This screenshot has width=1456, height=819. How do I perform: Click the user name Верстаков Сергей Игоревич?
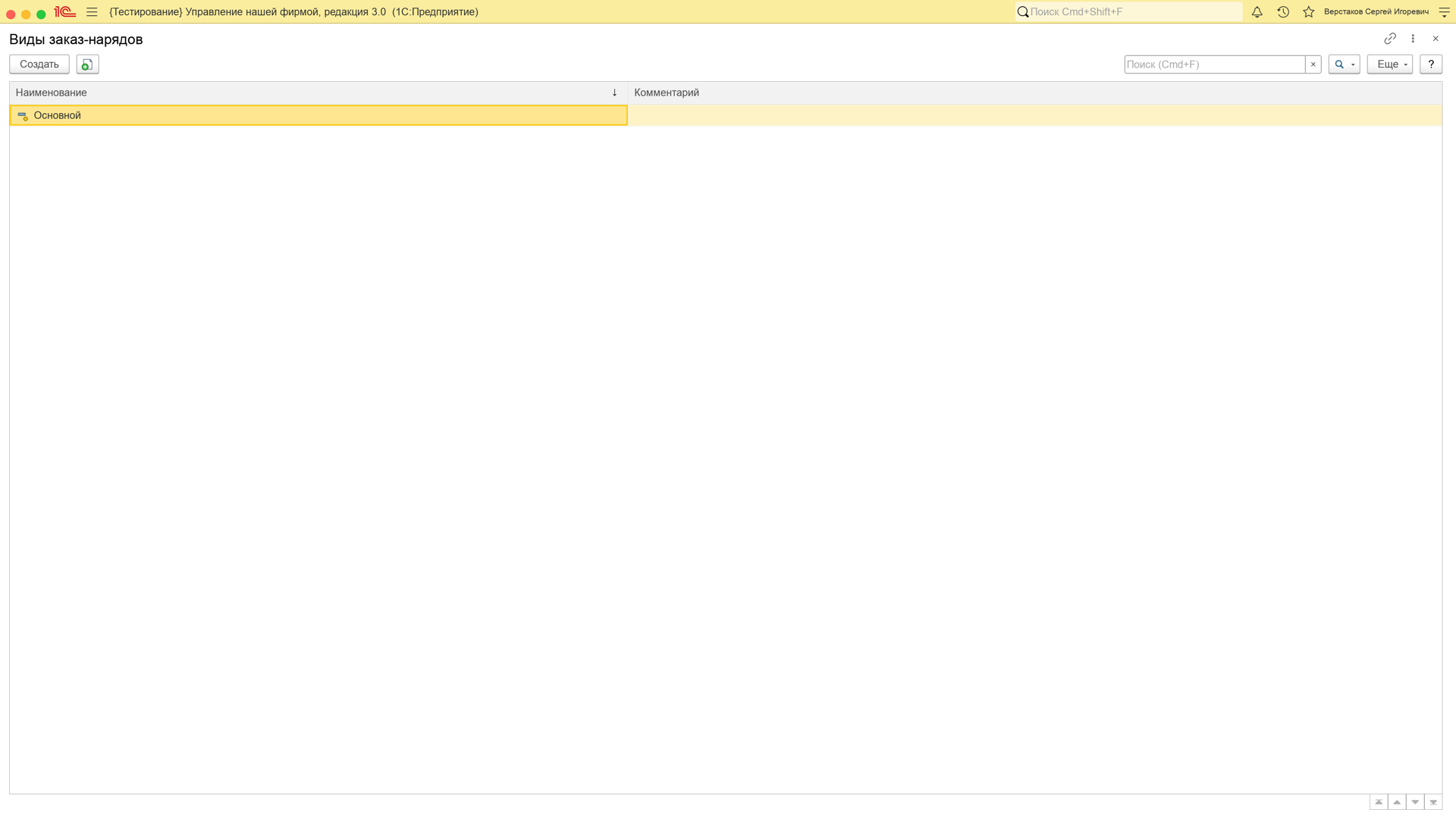[1376, 12]
